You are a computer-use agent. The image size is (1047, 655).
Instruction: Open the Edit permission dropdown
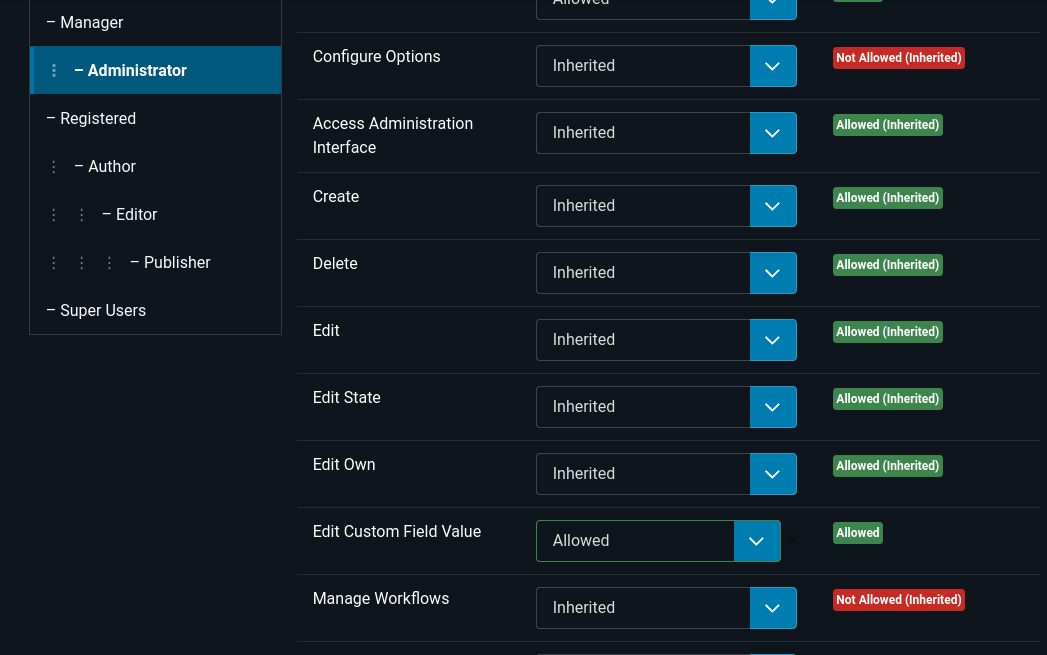pos(666,340)
